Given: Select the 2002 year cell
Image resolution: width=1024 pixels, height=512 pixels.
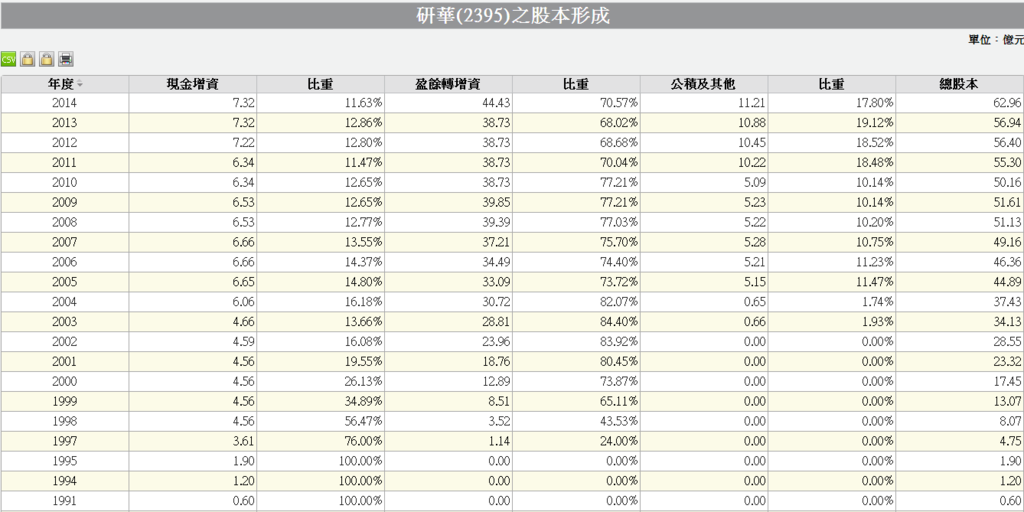Looking at the screenshot, I should pyautogui.click(x=65, y=342).
